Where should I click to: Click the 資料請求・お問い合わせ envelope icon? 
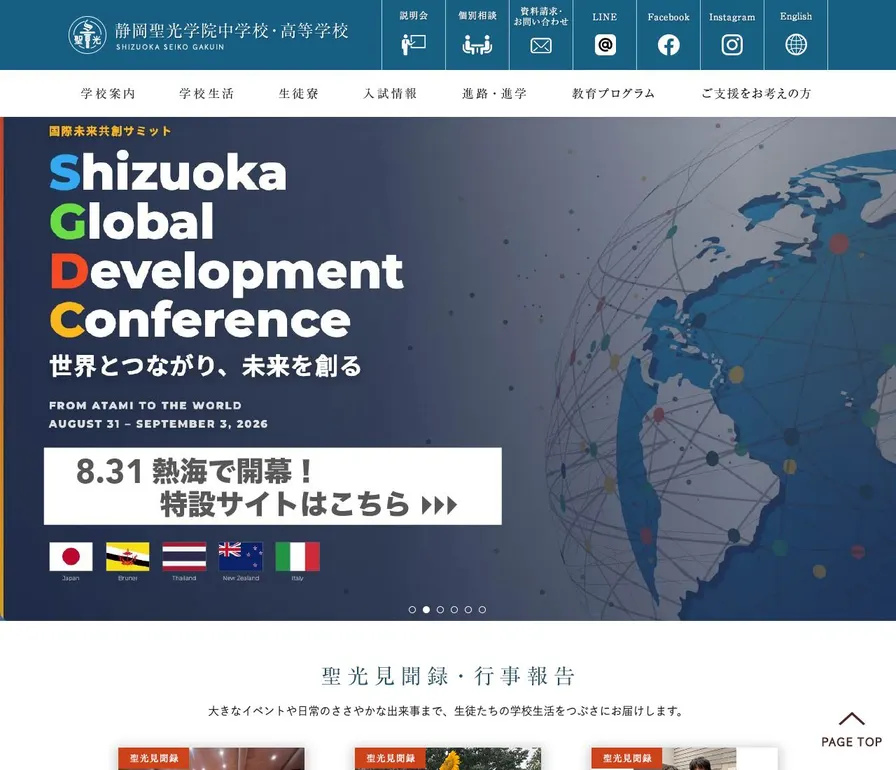coord(541,45)
